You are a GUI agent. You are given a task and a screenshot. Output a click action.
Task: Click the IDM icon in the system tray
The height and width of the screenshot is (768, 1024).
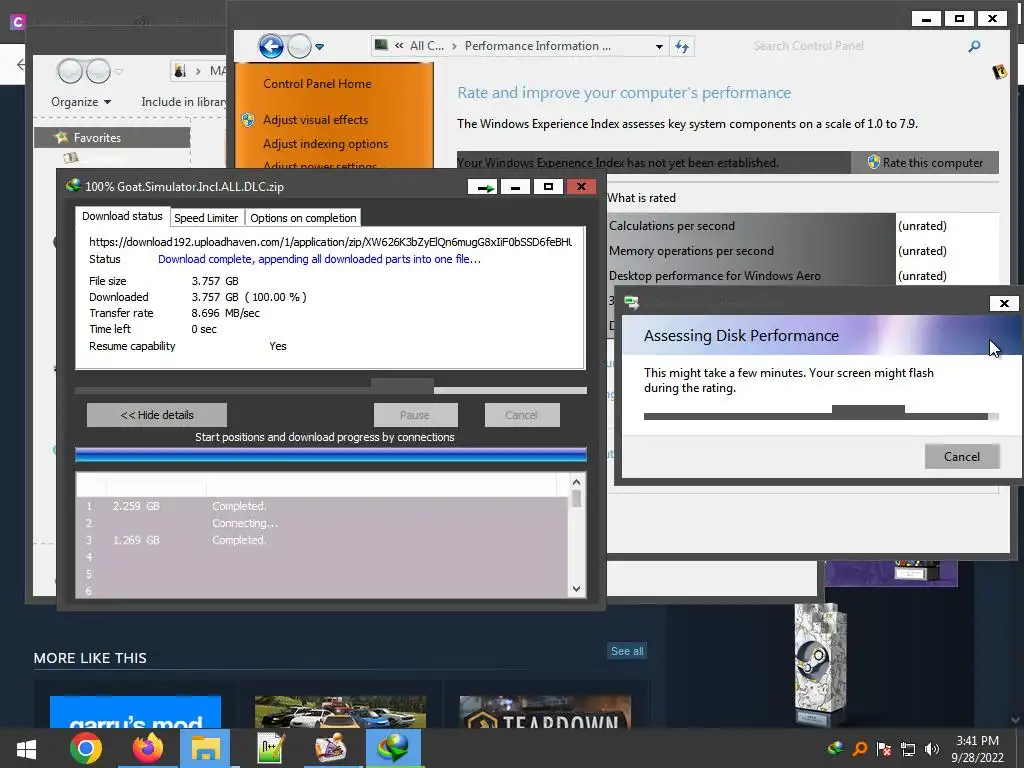coord(835,748)
